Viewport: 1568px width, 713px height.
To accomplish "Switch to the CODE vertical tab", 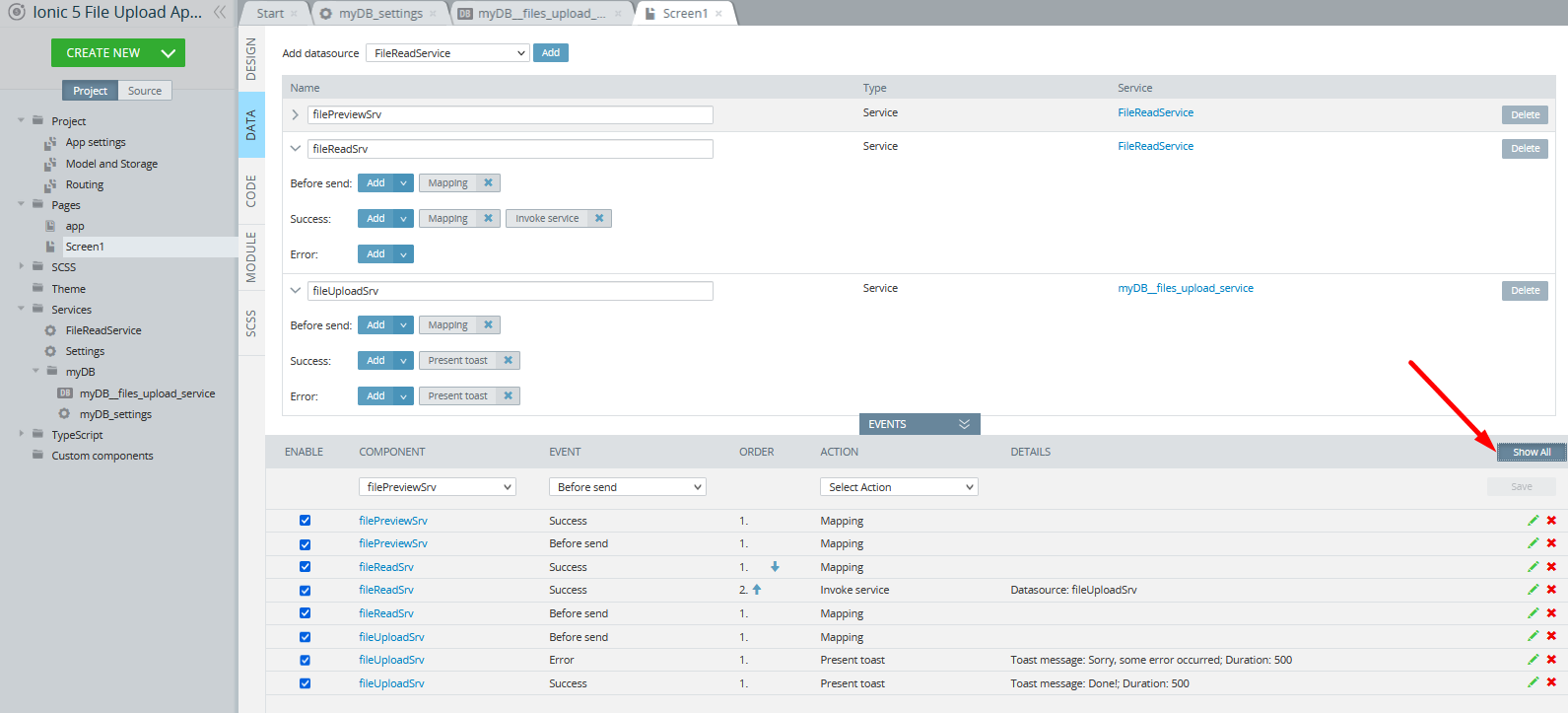I will pyautogui.click(x=251, y=191).
